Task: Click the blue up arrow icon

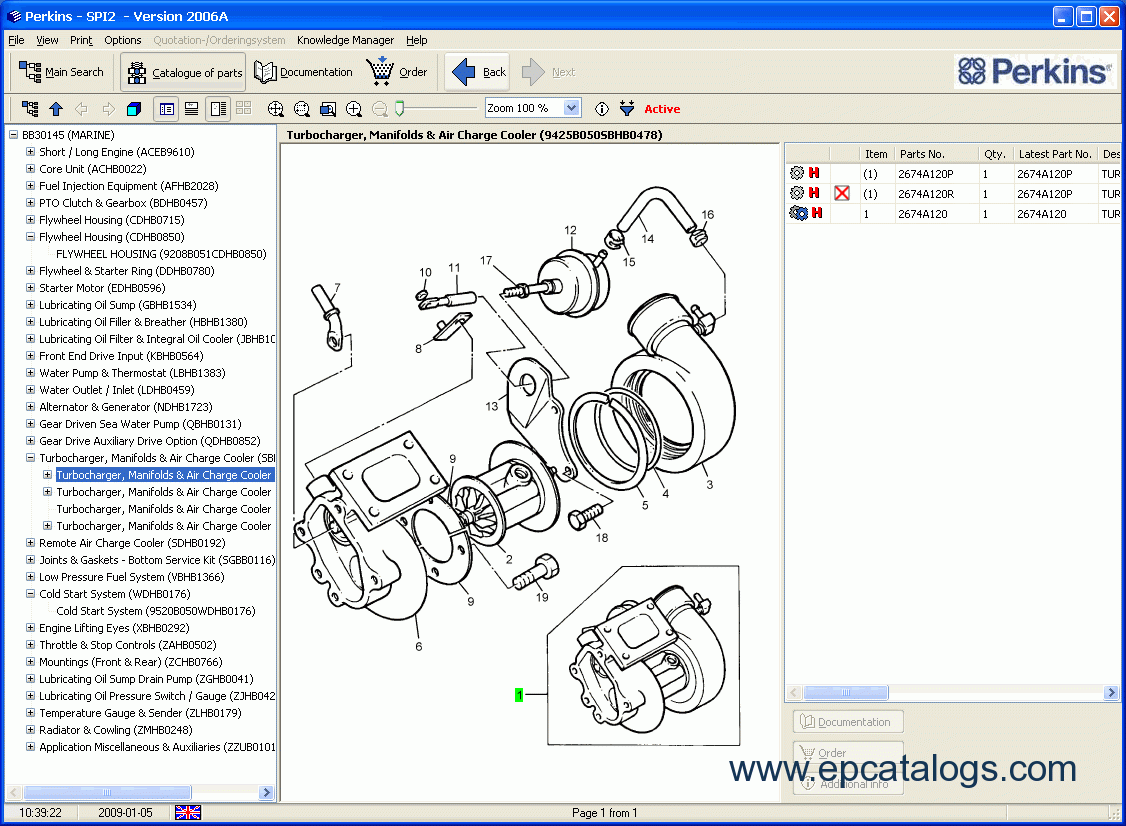Action: click(56, 108)
